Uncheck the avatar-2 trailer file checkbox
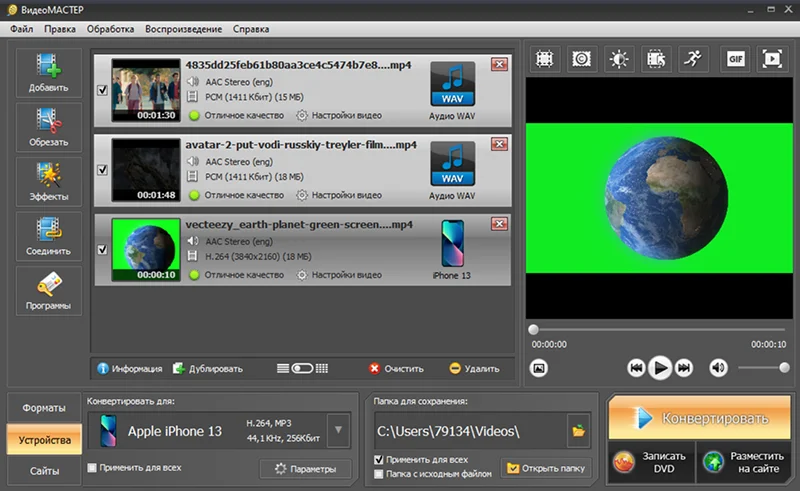800x491 pixels. (x=103, y=170)
